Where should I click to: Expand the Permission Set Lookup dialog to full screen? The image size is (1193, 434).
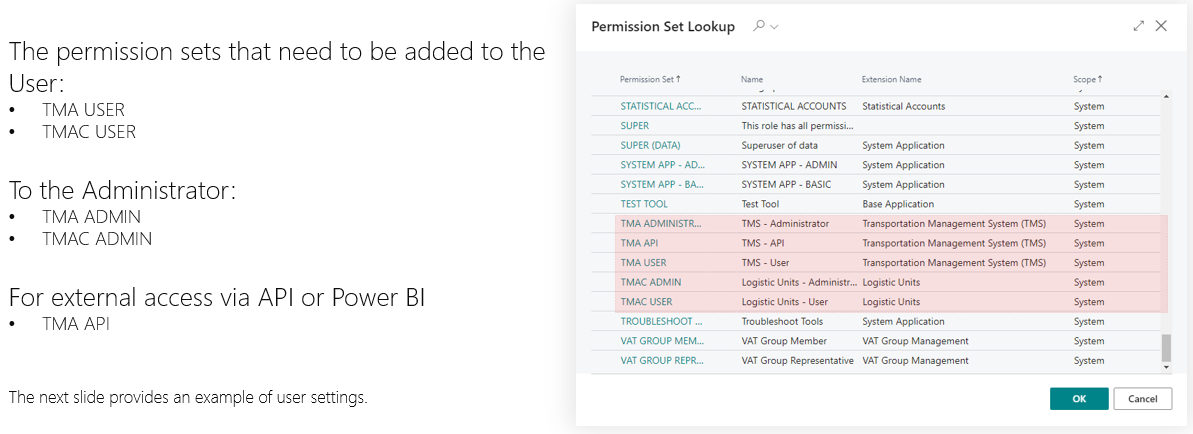pyautogui.click(x=1139, y=26)
